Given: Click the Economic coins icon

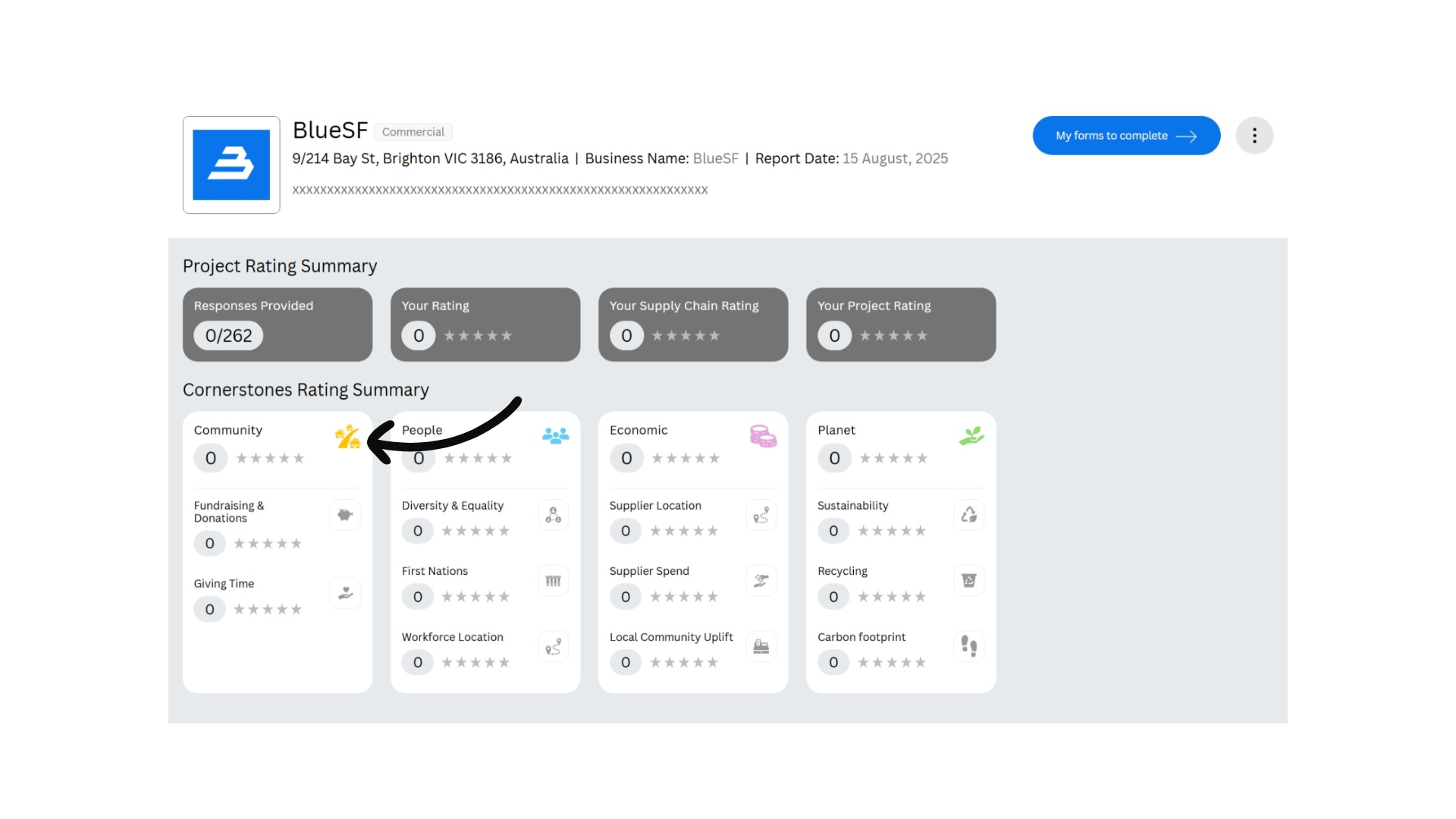Looking at the screenshot, I should (763, 436).
